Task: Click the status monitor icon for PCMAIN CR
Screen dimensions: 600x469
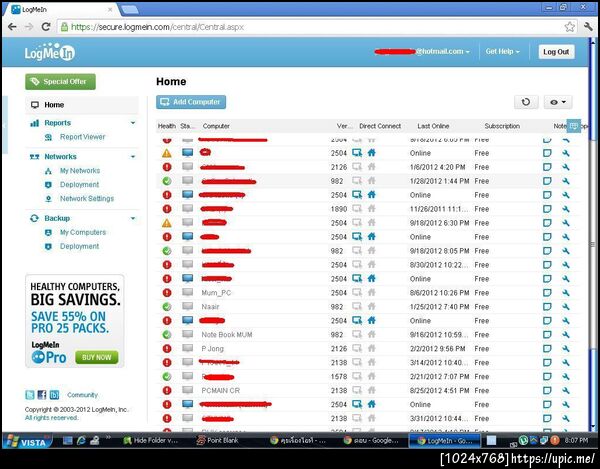Action: click(x=188, y=390)
